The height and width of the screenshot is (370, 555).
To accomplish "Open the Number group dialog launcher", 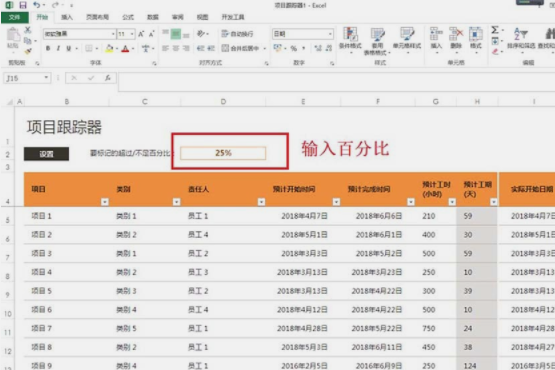I will click(332, 63).
